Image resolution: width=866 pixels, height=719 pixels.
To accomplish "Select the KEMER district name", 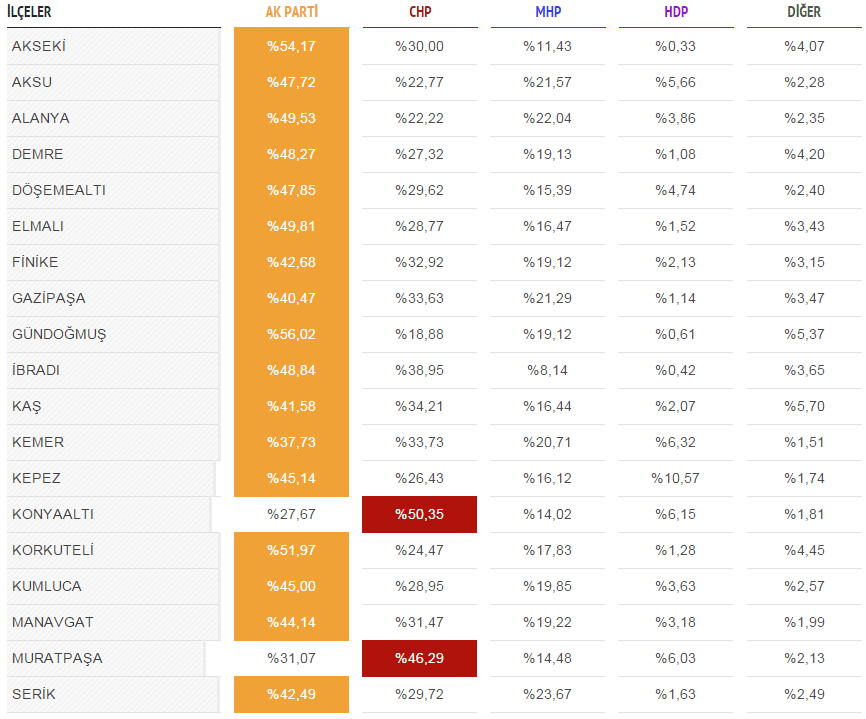I will 38,442.
